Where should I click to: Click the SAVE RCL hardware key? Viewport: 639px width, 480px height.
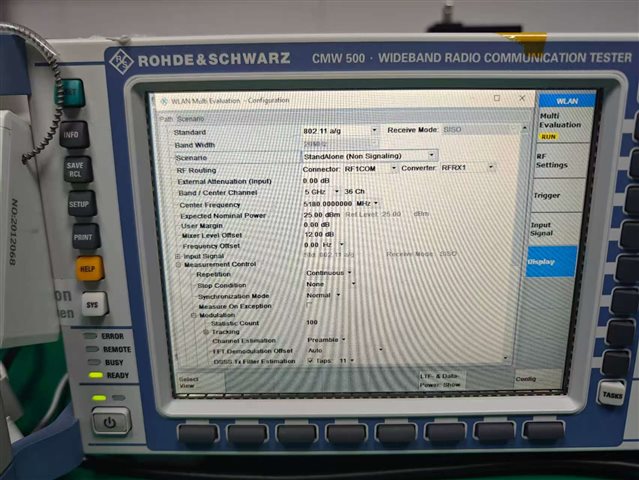[x=77, y=169]
